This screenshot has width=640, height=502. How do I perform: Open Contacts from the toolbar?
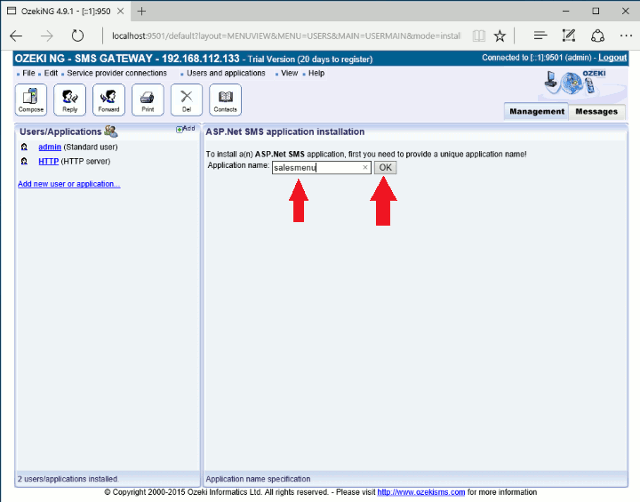(x=225, y=99)
